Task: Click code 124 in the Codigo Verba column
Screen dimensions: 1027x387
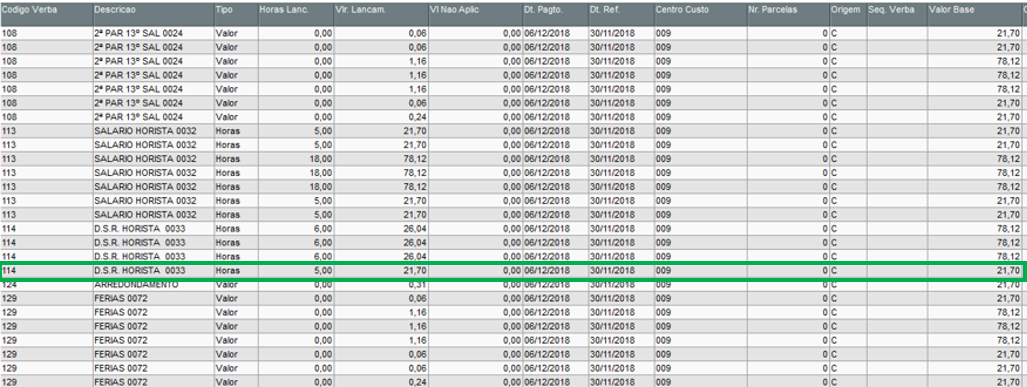Action: 9,284
